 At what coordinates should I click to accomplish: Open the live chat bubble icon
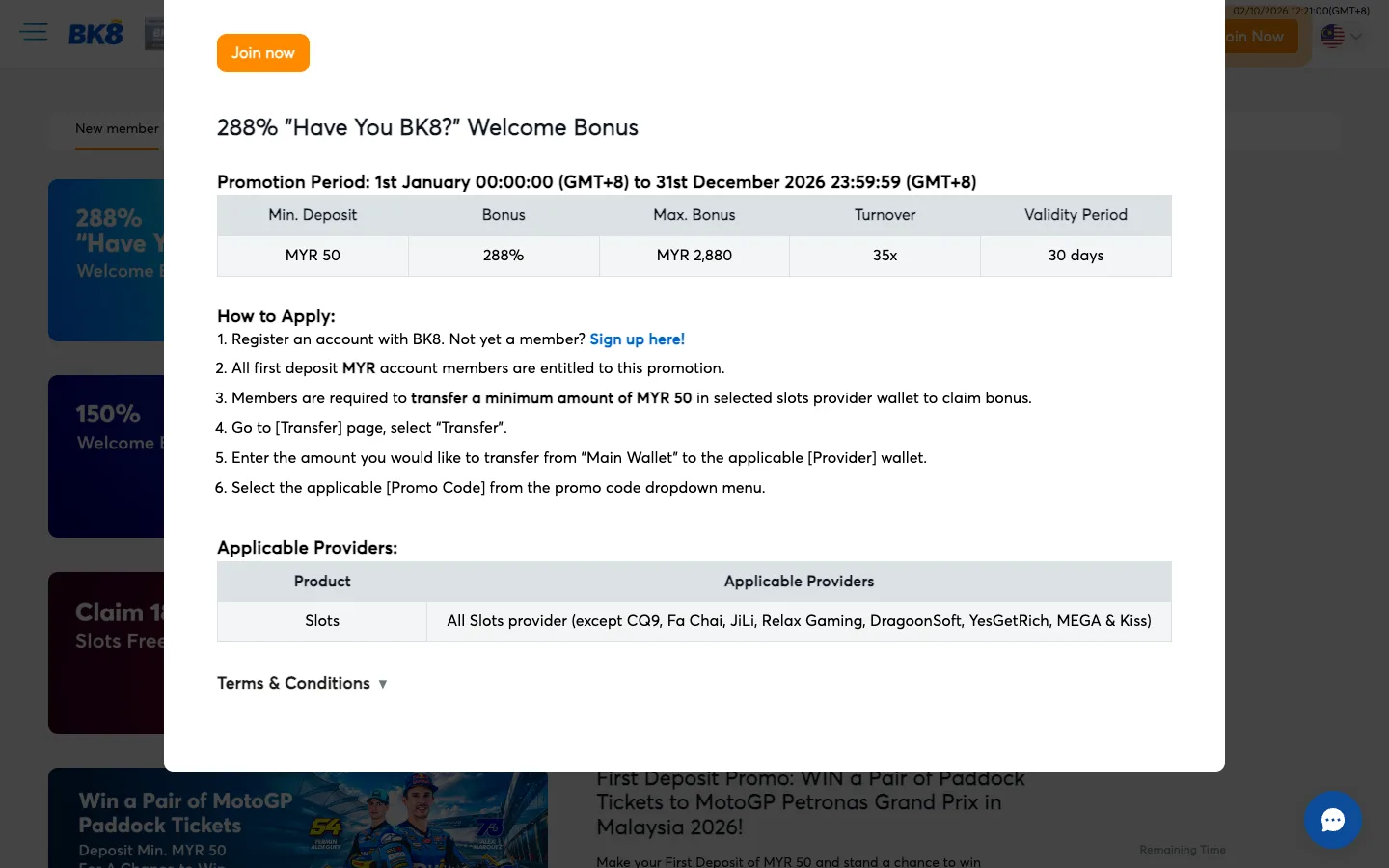1333,820
